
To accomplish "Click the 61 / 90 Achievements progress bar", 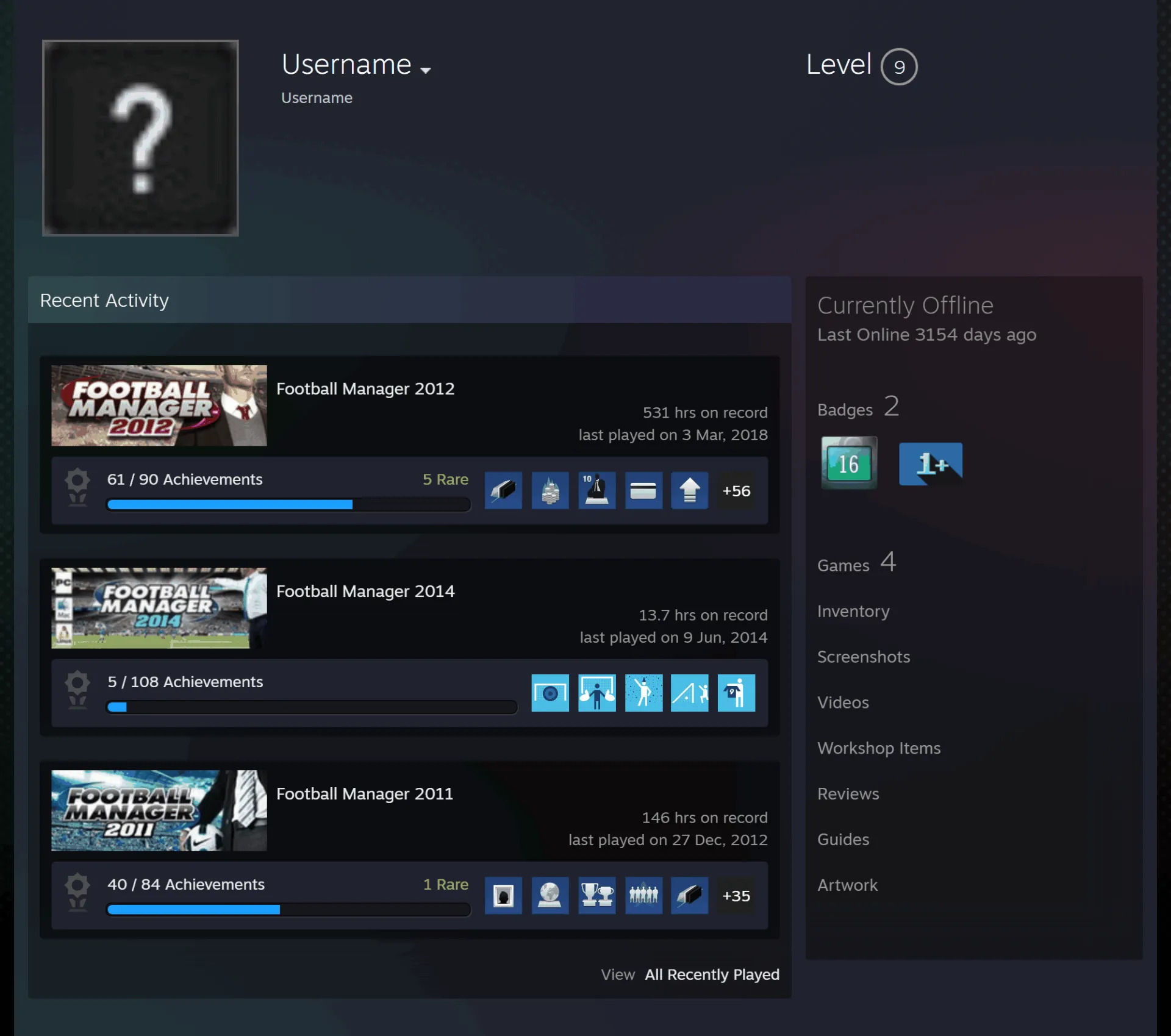I will pos(288,504).
